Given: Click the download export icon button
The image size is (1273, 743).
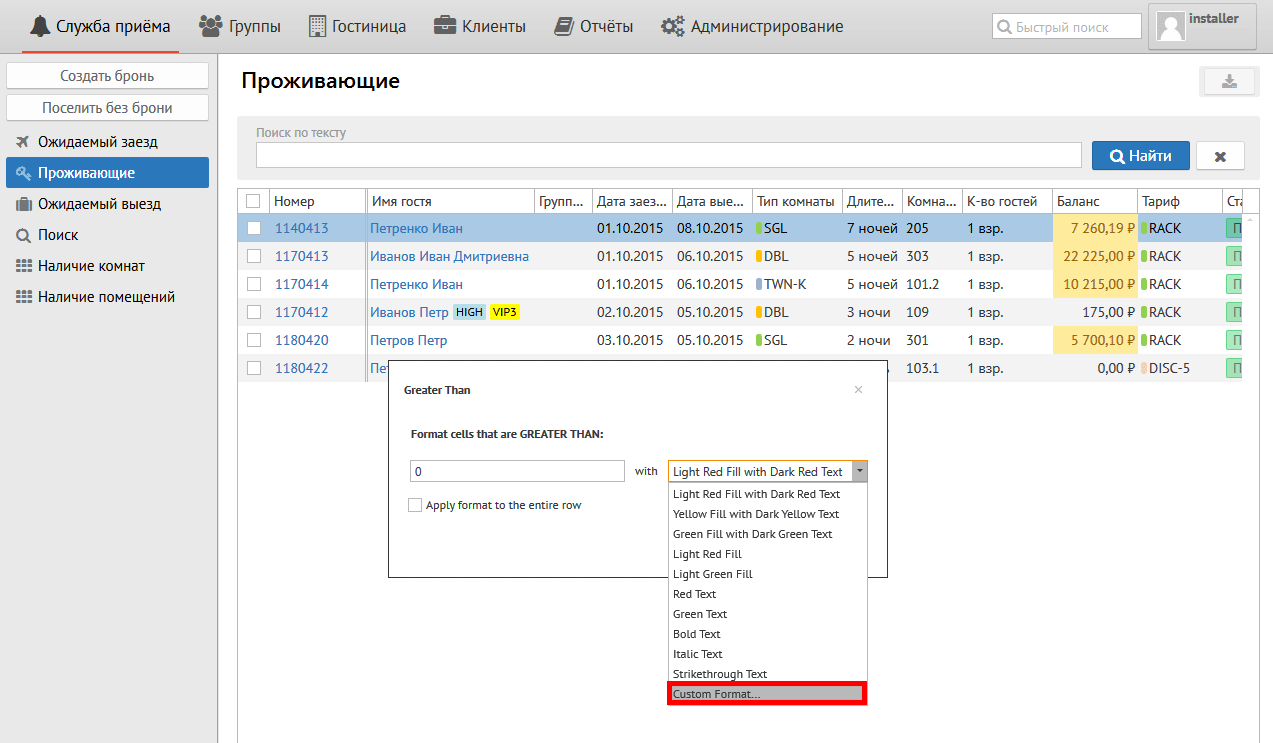Looking at the screenshot, I should pos(1229,82).
